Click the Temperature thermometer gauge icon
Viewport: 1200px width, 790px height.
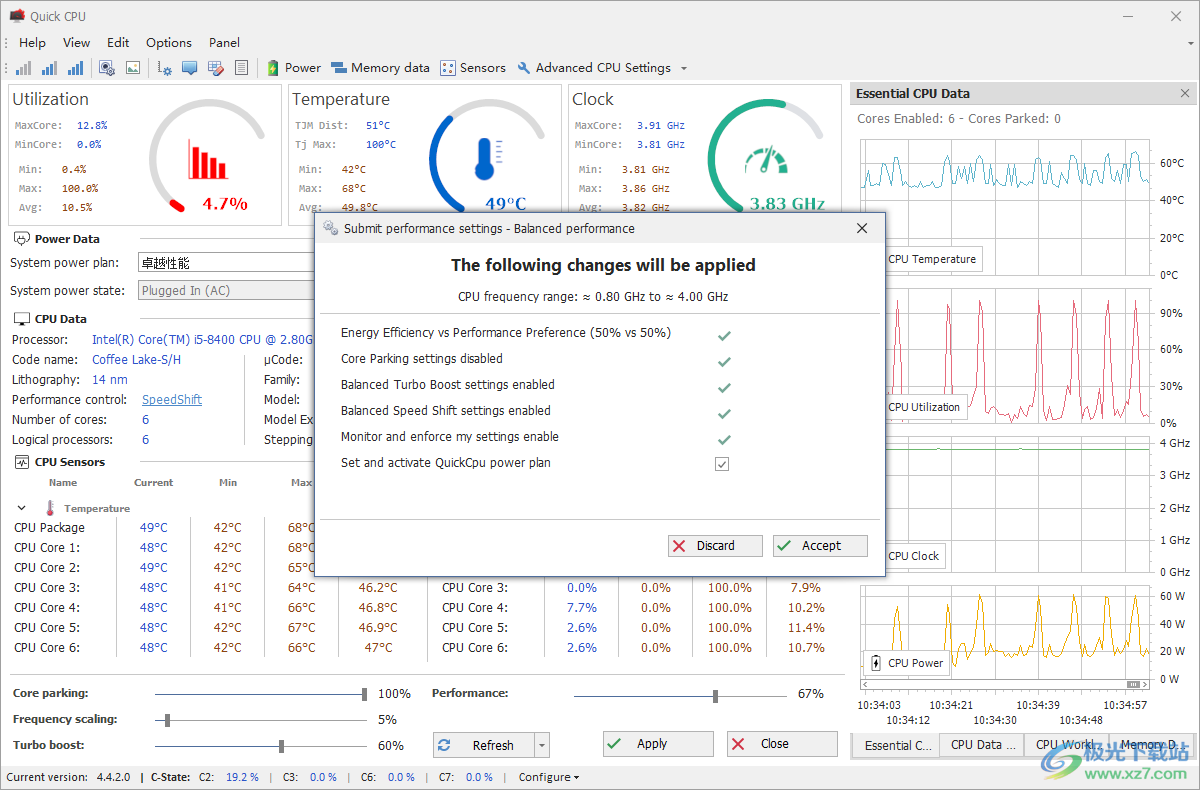coord(487,159)
